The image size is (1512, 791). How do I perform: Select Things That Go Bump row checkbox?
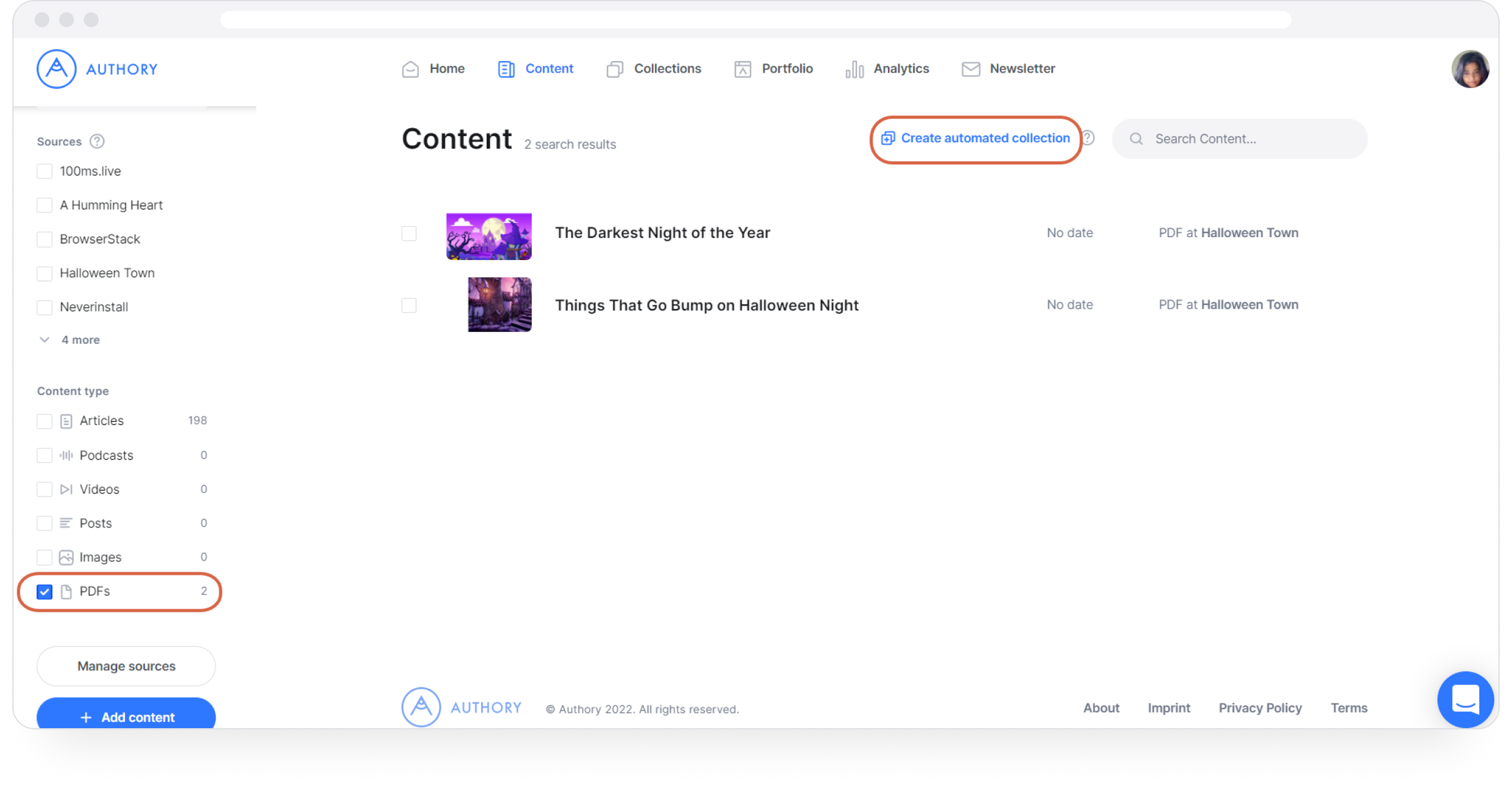(409, 306)
